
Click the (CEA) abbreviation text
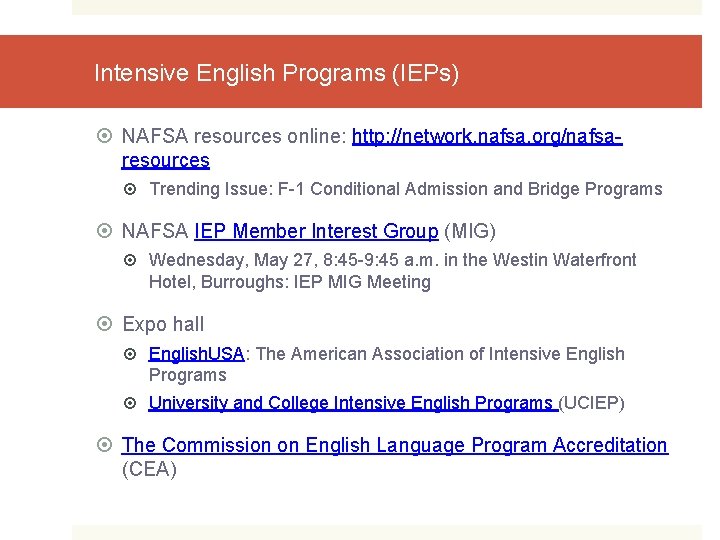pos(149,469)
